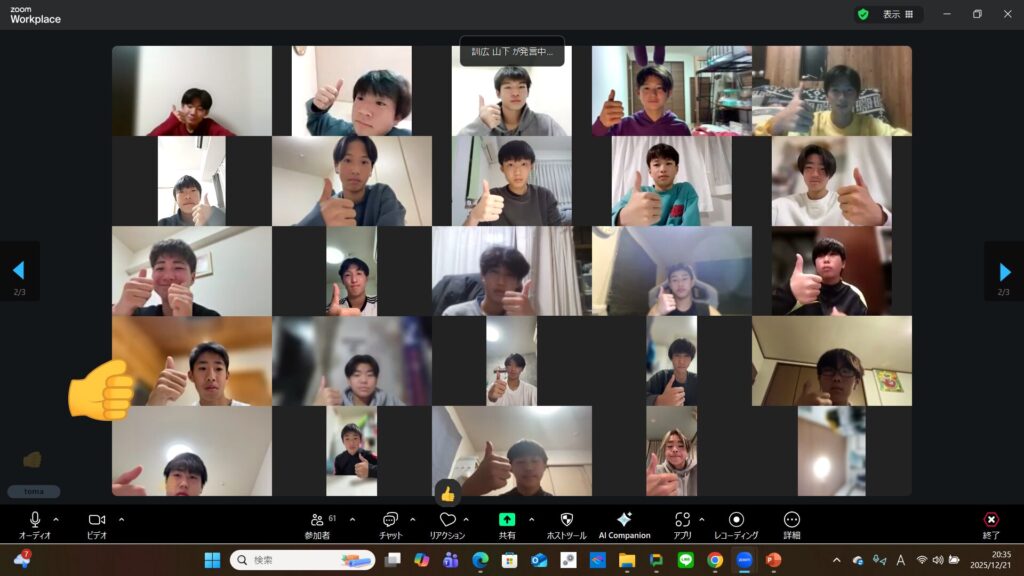
Task: Expand the video options chevron
Action: click(x=121, y=519)
